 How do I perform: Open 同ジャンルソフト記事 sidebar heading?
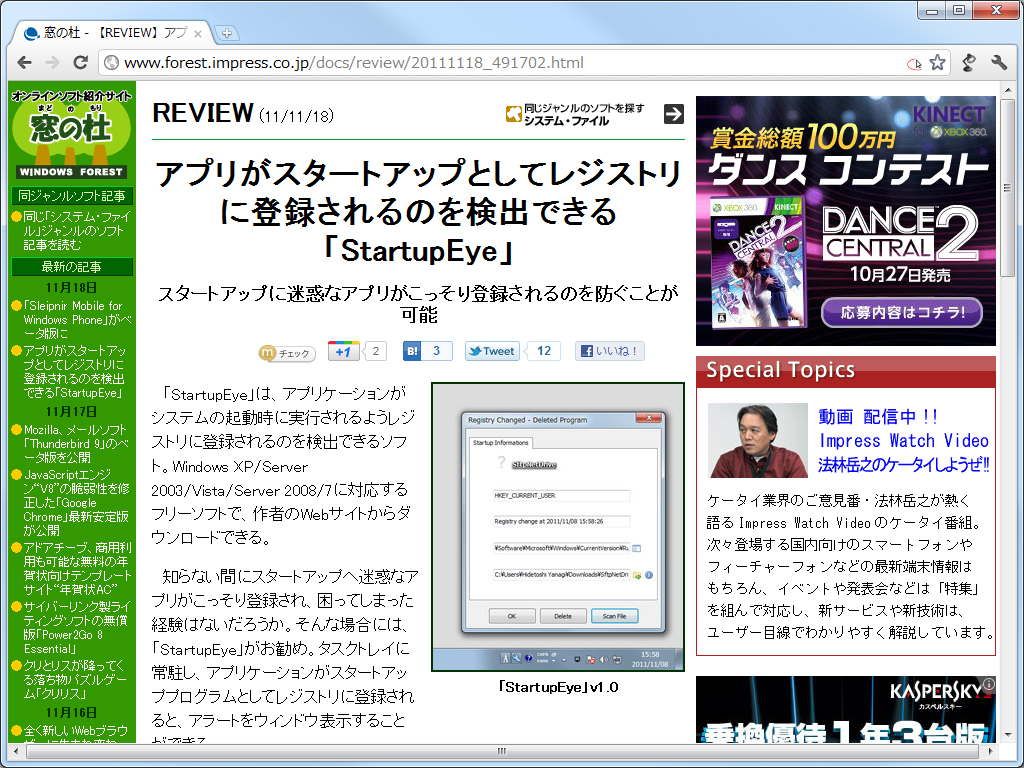[72, 195]
